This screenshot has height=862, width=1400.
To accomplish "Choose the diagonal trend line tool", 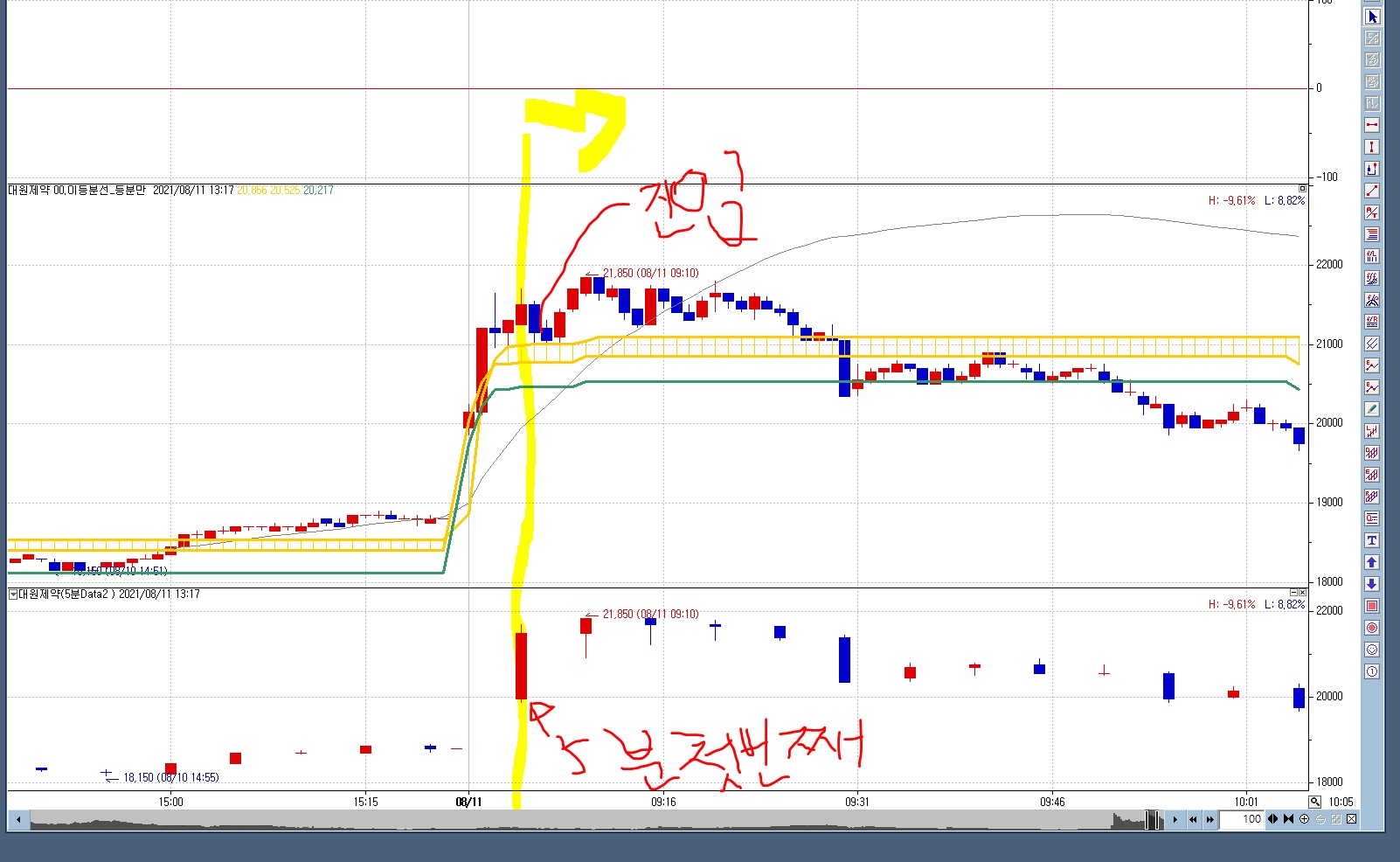I will point(1372,191).
